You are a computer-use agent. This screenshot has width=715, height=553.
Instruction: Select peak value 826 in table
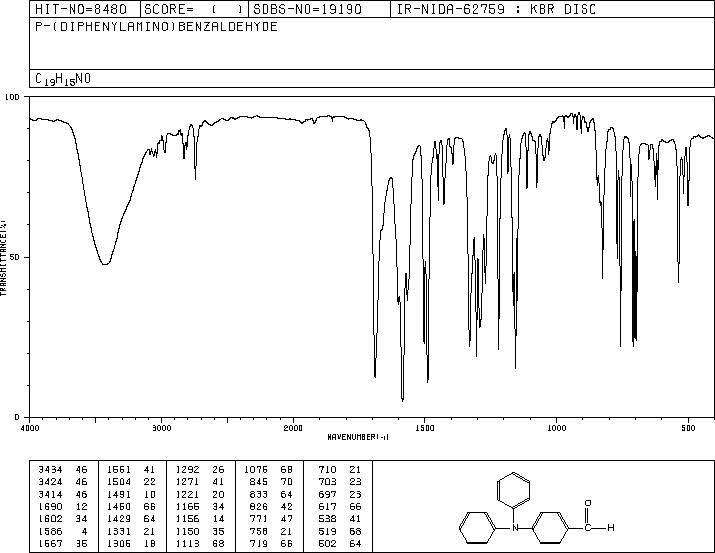[259, 506]
